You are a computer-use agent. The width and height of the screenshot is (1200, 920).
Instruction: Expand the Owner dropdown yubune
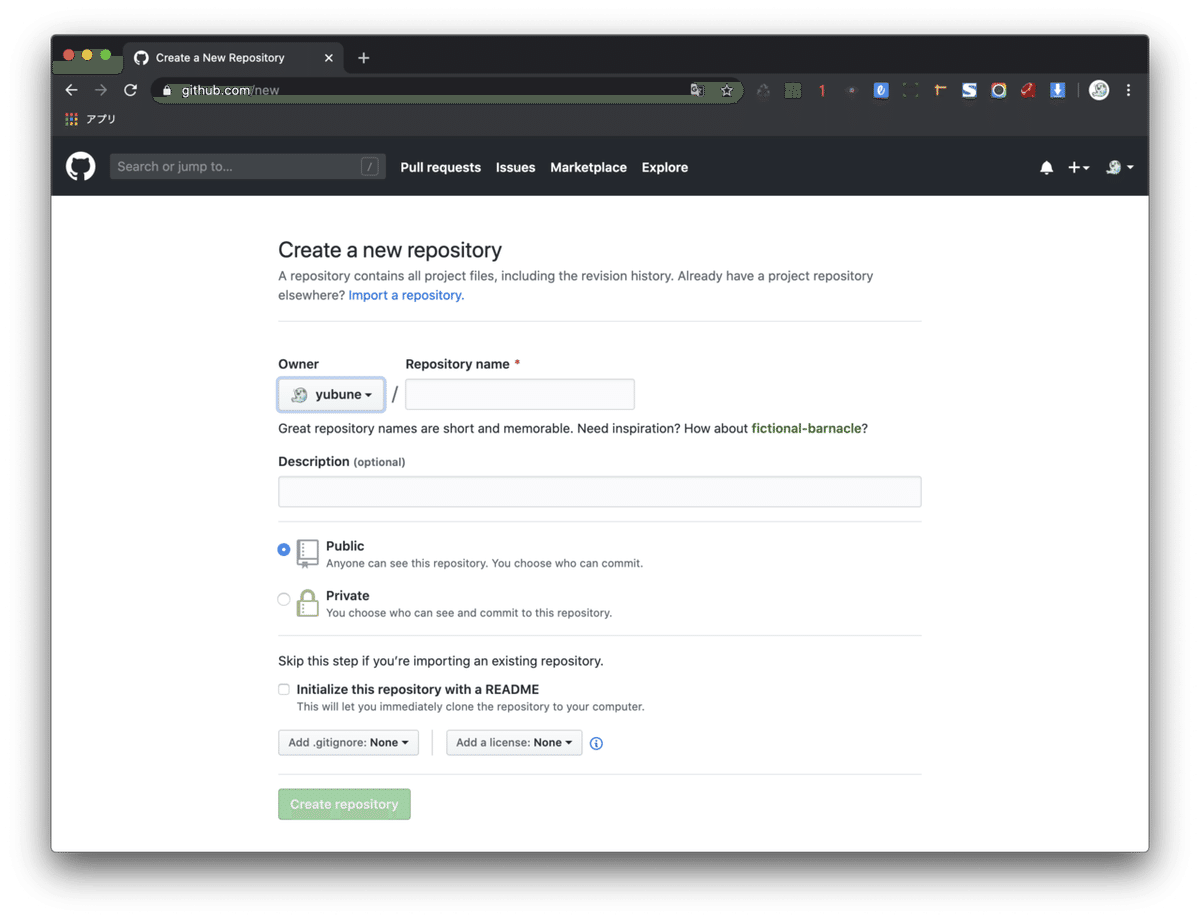(x=331, y=395)
